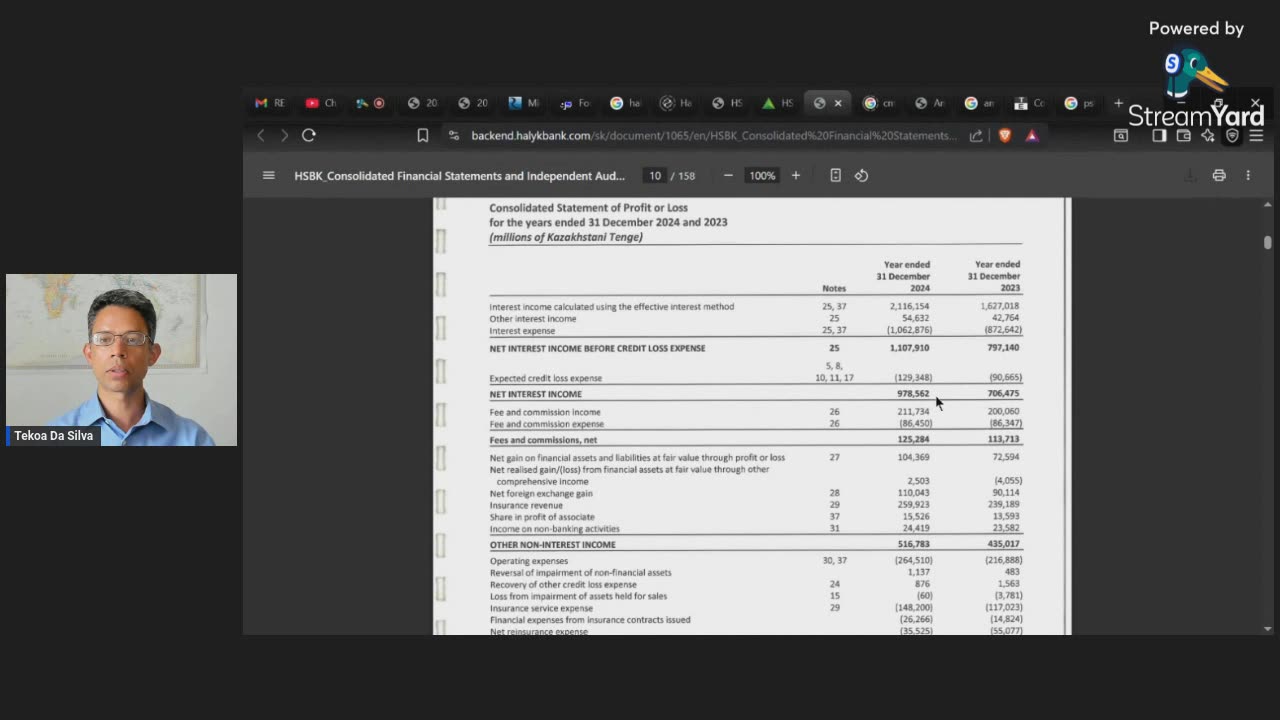Click the scroll down arrow of the scrollbar
The width and height of the screenshot is (1280, 720).
(1268, 628)
